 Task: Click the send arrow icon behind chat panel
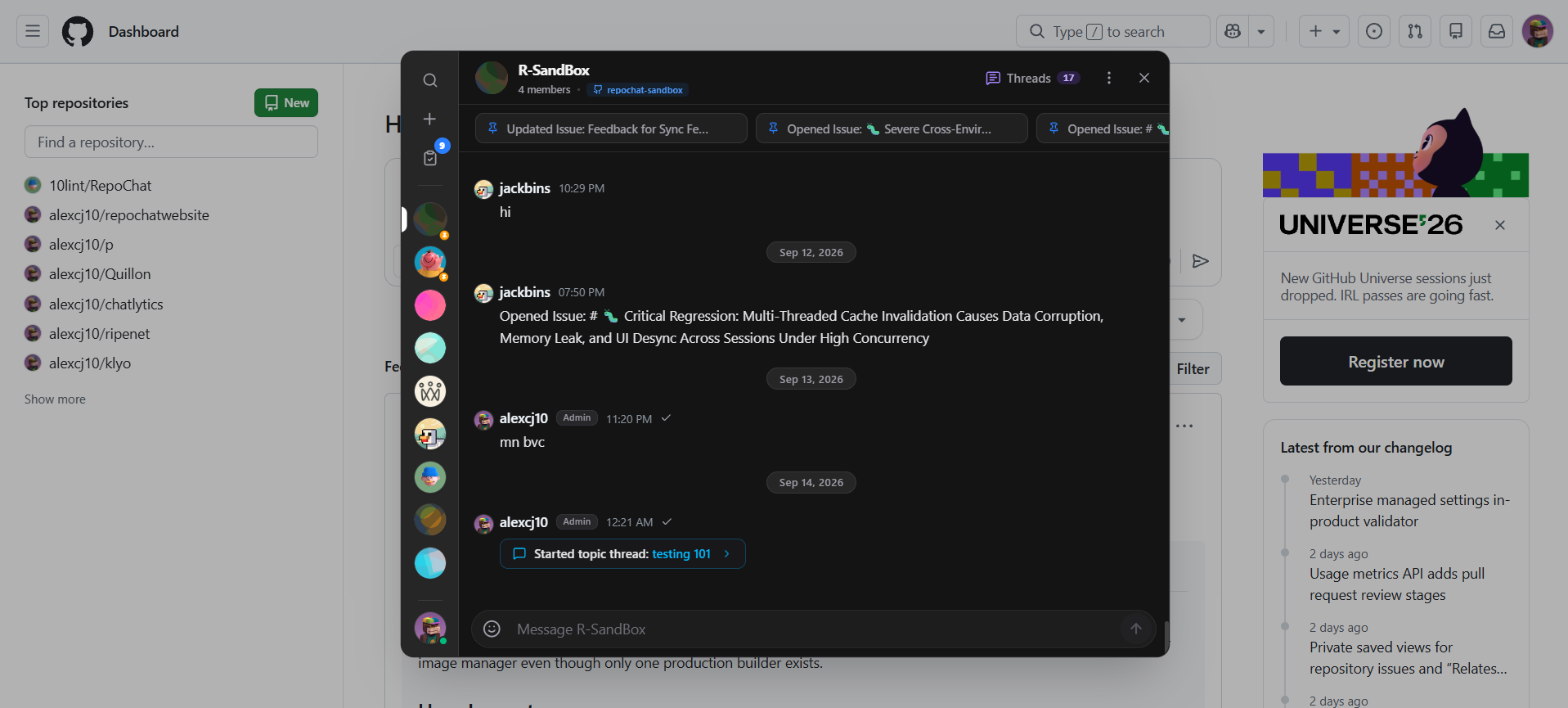pos(1200,261)
